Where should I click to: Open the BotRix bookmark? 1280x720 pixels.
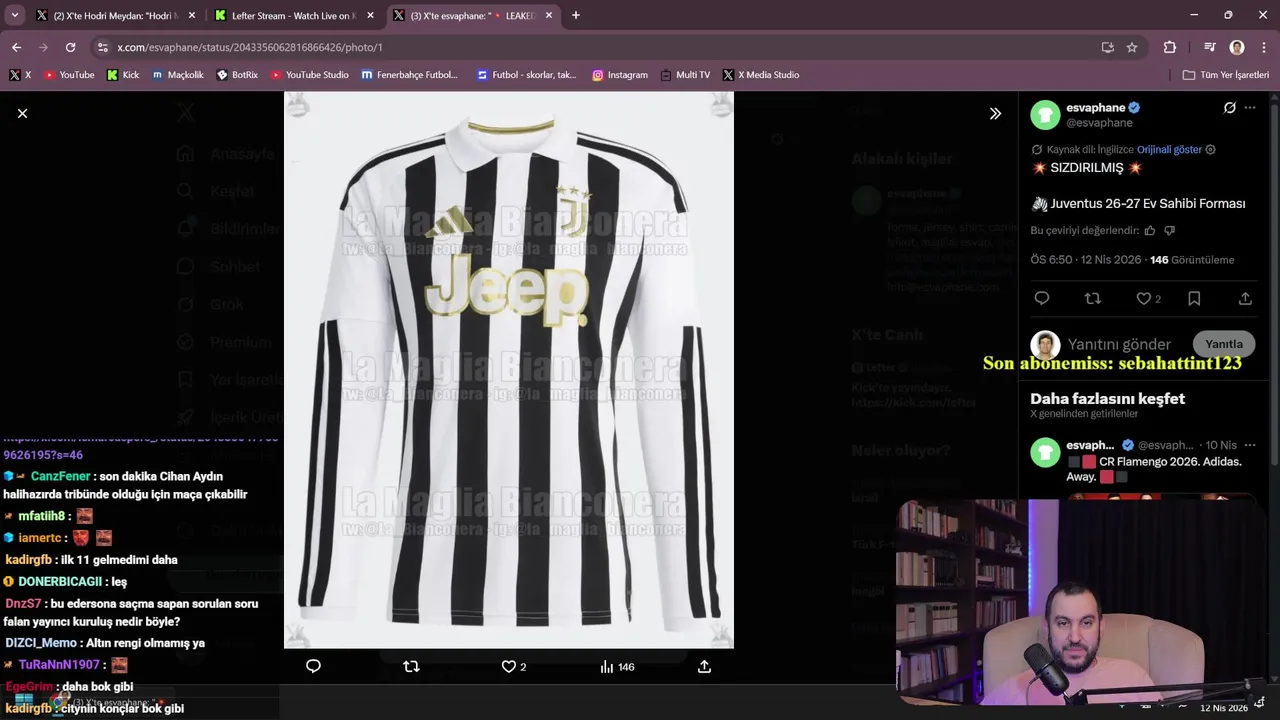(x=237, y=75)
